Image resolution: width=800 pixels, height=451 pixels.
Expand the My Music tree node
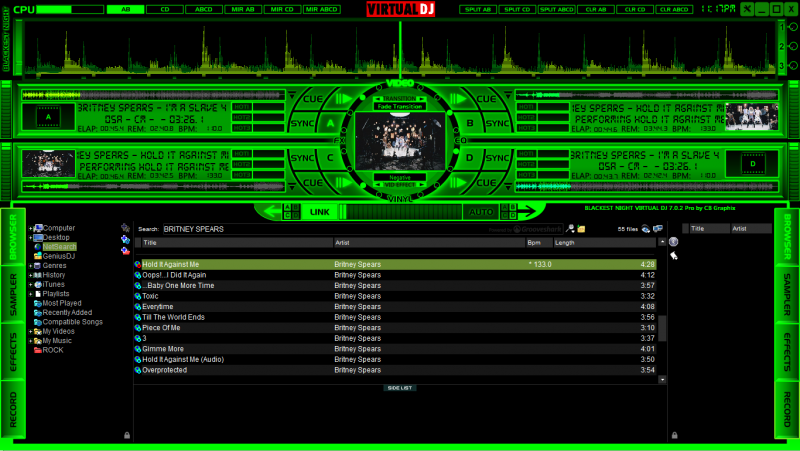click(x=31, y=341)
